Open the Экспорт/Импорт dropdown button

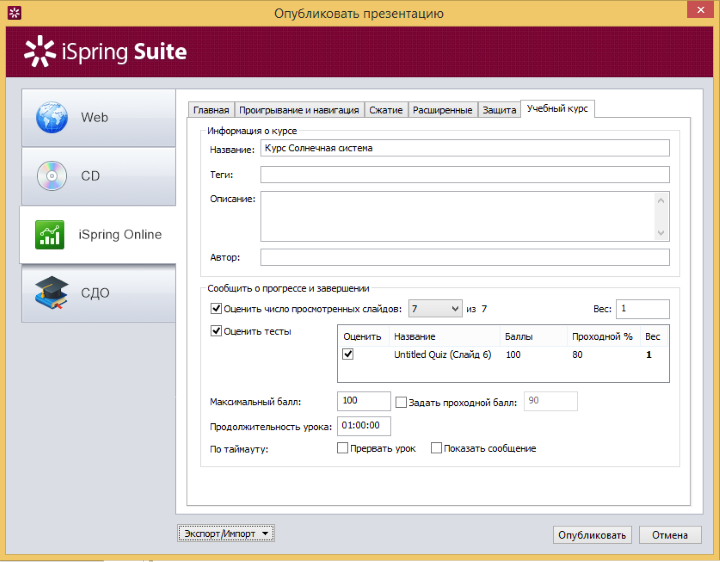(226, 534)
